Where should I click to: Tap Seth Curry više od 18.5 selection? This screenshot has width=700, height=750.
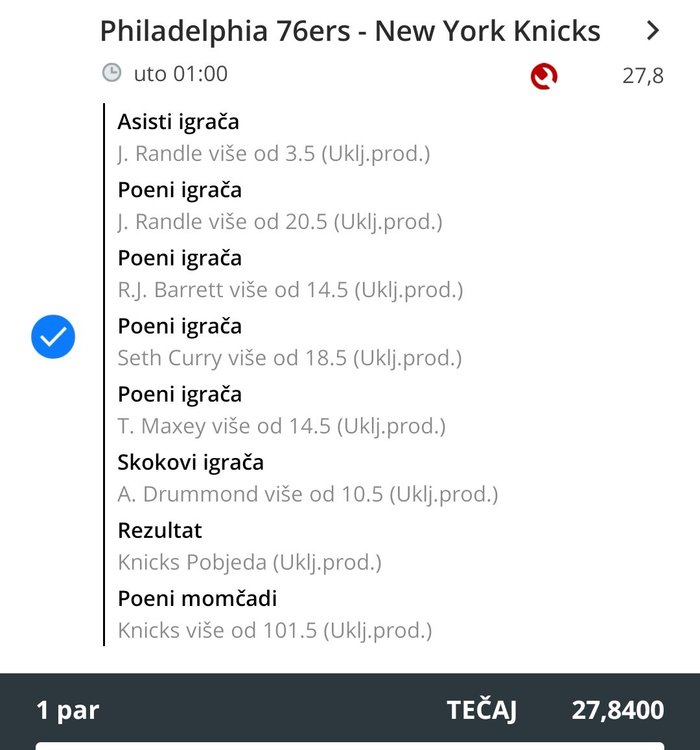[290, 358]
